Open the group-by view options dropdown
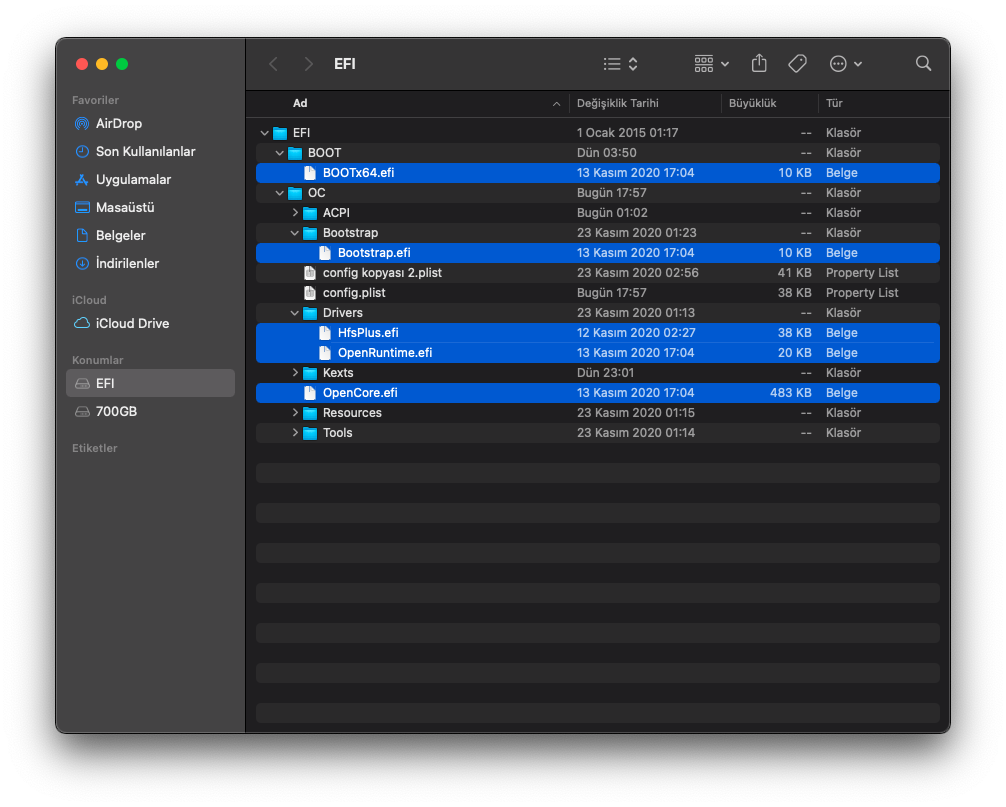Image resolution: width=1006 pixels, height=807 pixels. point(711,64)
